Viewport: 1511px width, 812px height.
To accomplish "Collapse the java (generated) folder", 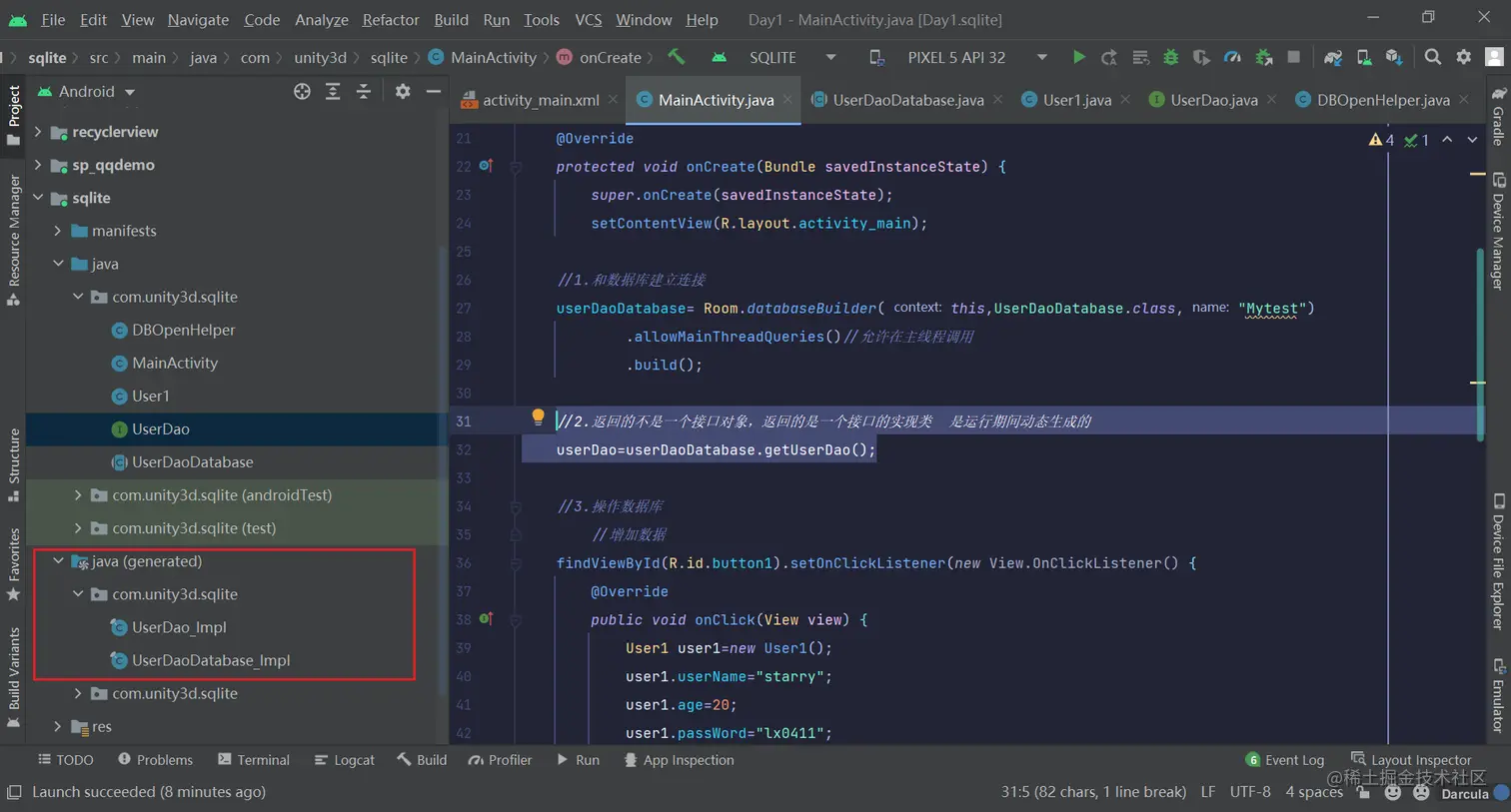I will (x=58, y=561).
